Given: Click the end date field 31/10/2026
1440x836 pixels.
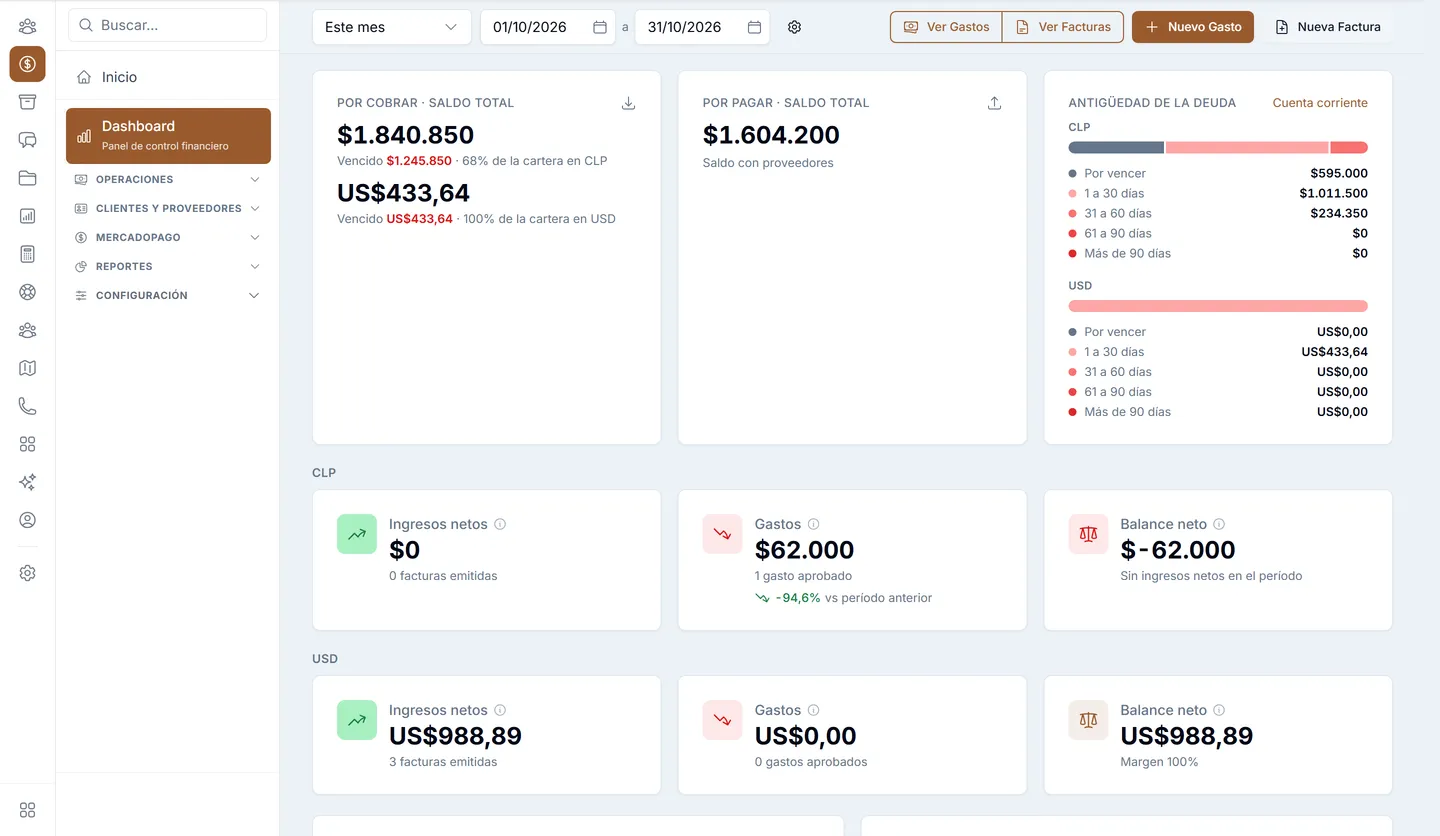Looking at the screenshot, I should (x=702, y=27).
